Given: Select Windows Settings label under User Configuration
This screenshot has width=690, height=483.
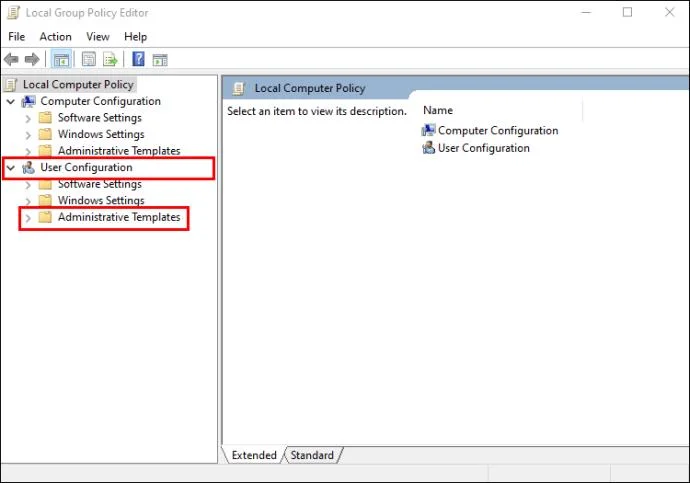Looking at the screenshot, I should (x=101, y=201).
